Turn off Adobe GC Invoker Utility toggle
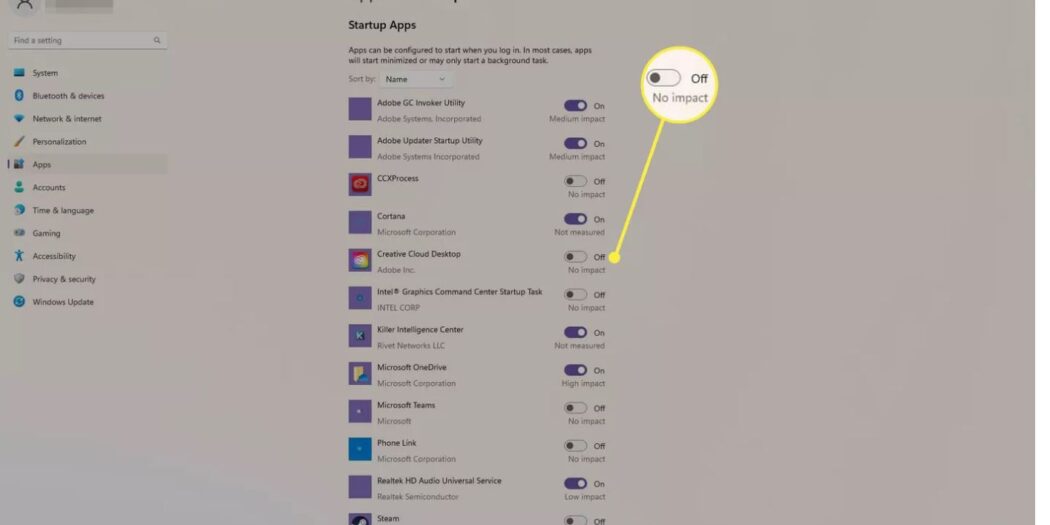 click(x=575, y=106)
